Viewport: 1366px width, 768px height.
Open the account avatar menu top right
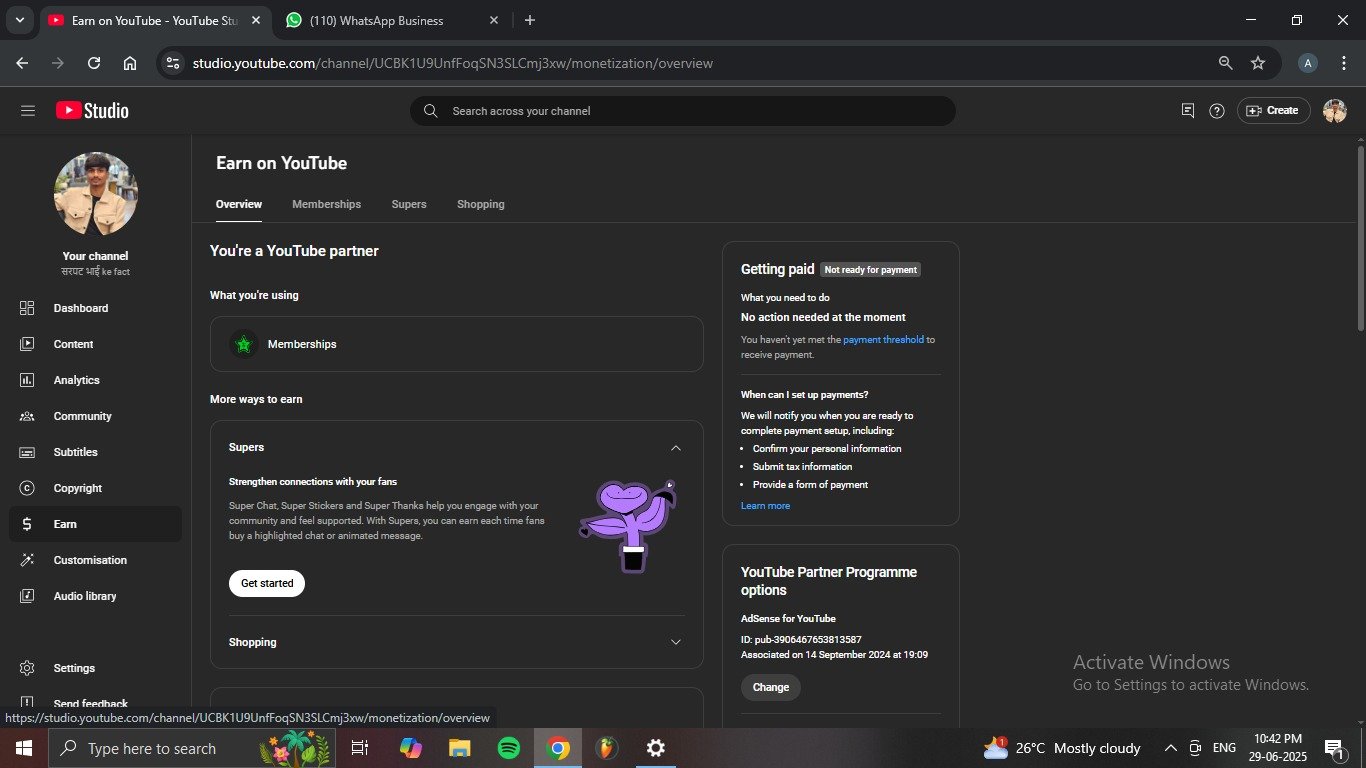click(x=1335, y=111)
